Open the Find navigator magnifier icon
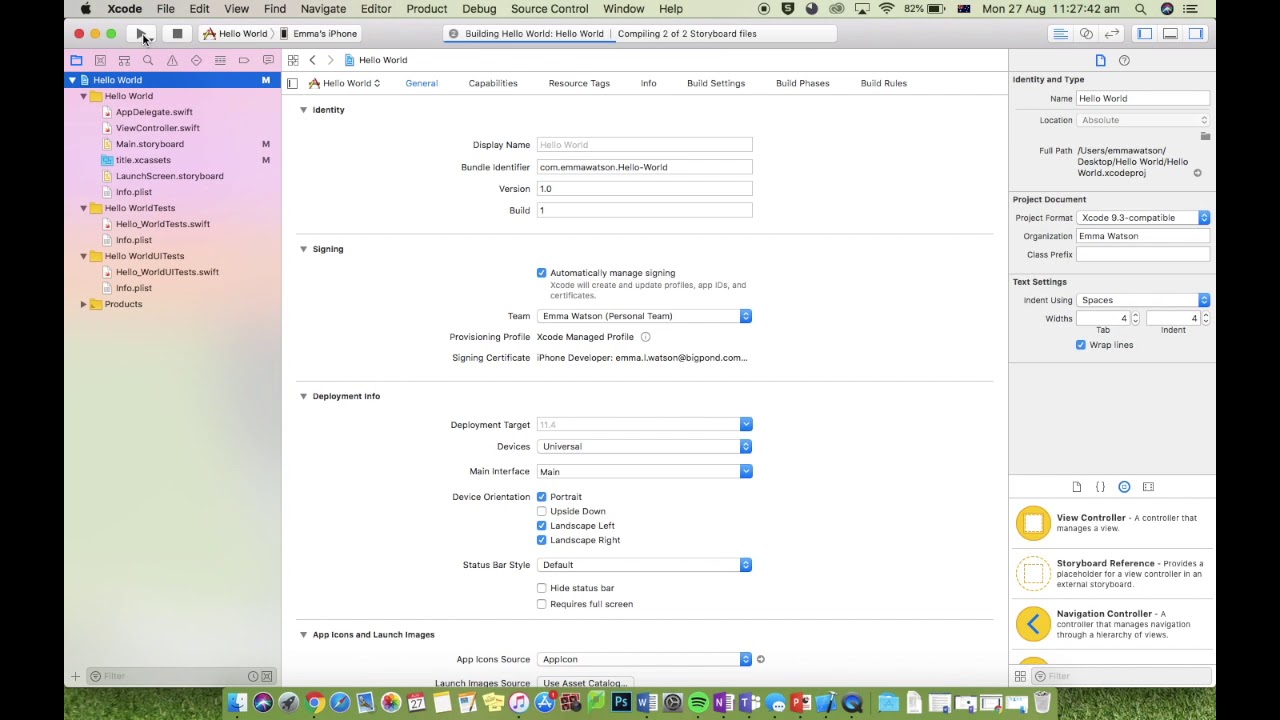Screen dimensions: 1280x720 pos(148,60)
